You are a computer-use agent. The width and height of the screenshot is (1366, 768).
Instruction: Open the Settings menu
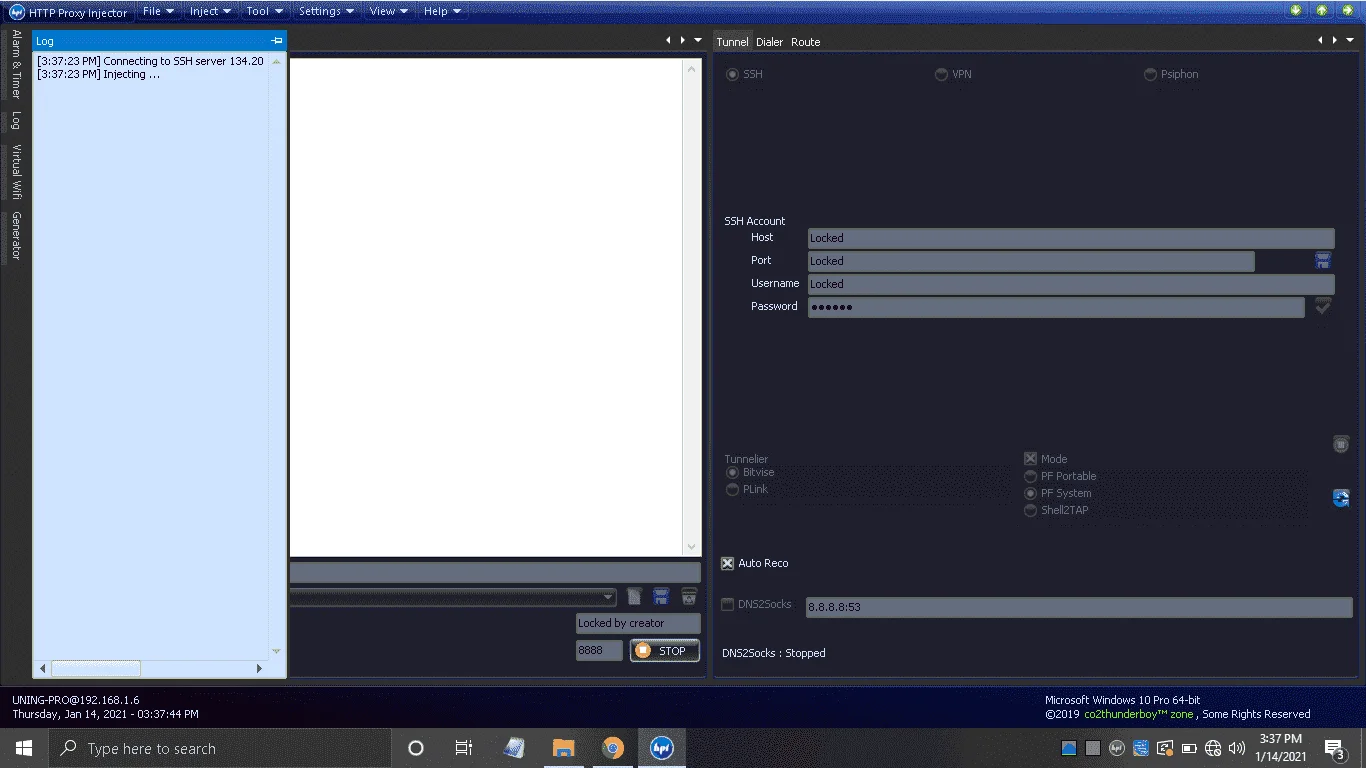coord(326,11)
